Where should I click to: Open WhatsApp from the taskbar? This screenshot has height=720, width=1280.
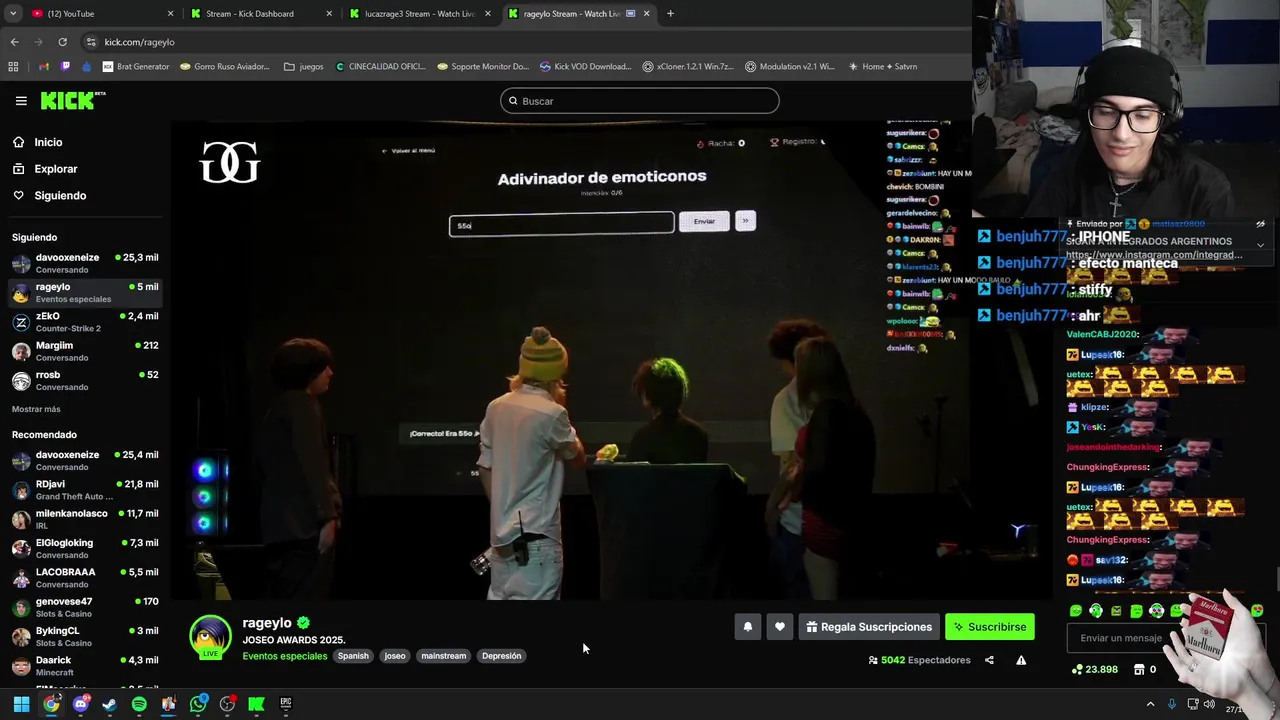coord(198,704)
